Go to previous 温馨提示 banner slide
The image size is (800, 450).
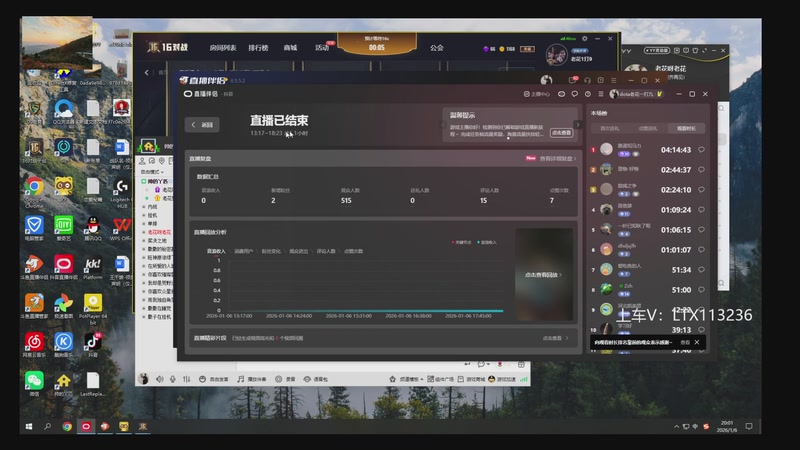[443, 124]
